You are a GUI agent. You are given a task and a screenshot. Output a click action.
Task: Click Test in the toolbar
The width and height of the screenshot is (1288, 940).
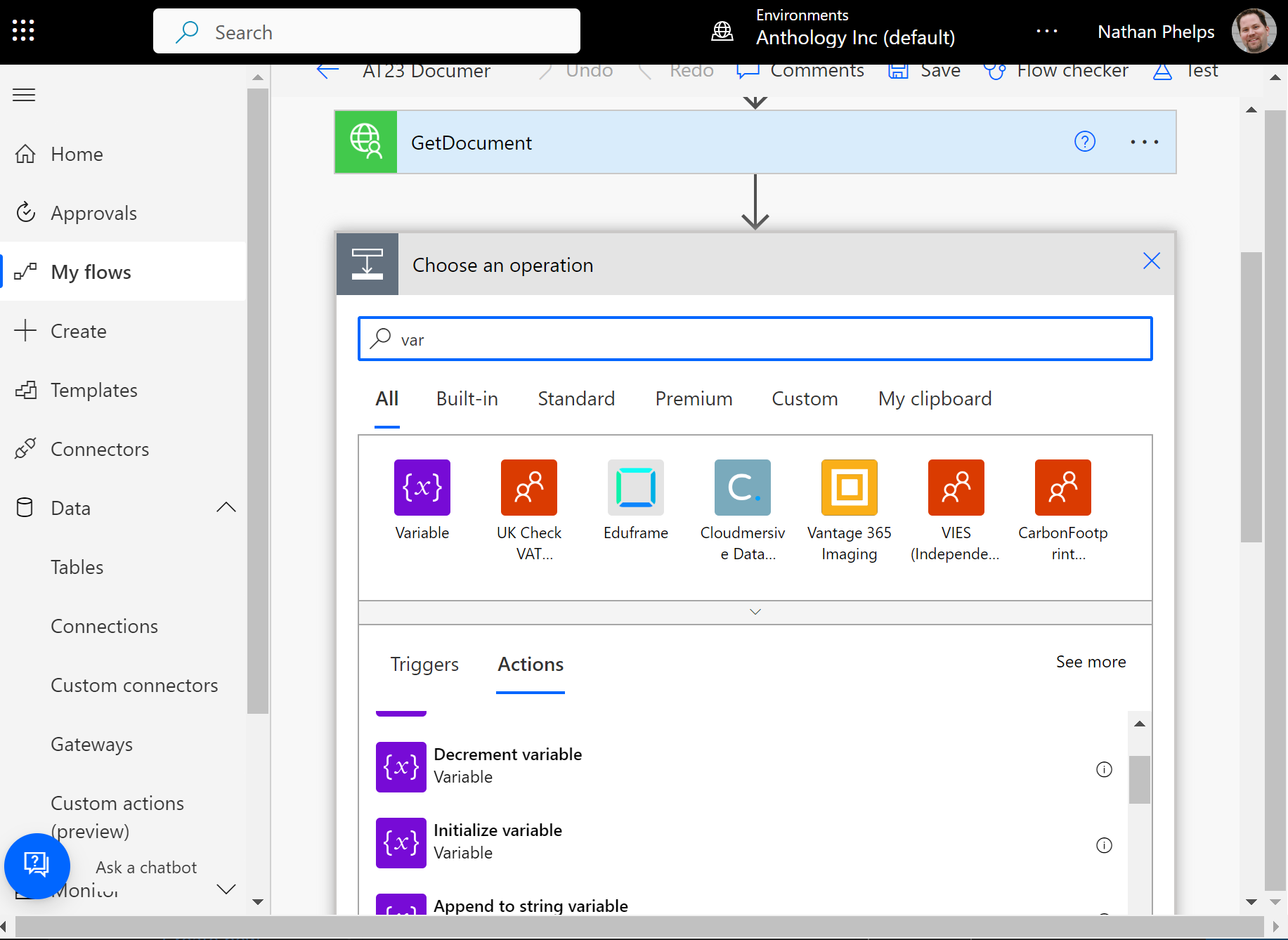1186,71
